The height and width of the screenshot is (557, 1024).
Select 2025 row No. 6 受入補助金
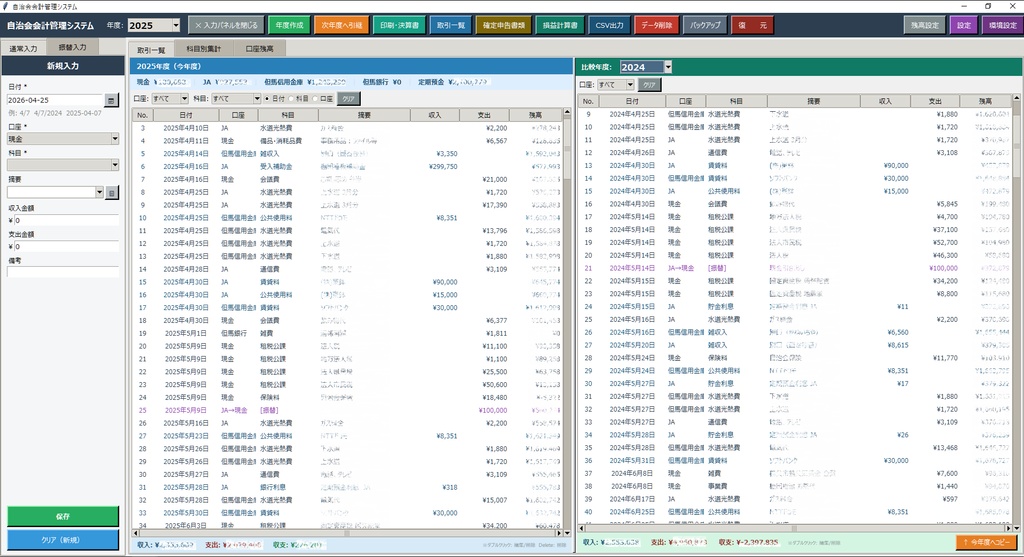click(347, 167)
